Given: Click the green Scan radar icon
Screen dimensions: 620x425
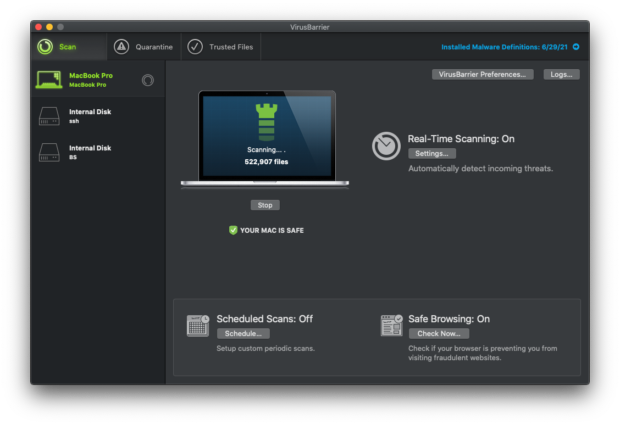Looking at the screenshot, I should coord(45,47).
